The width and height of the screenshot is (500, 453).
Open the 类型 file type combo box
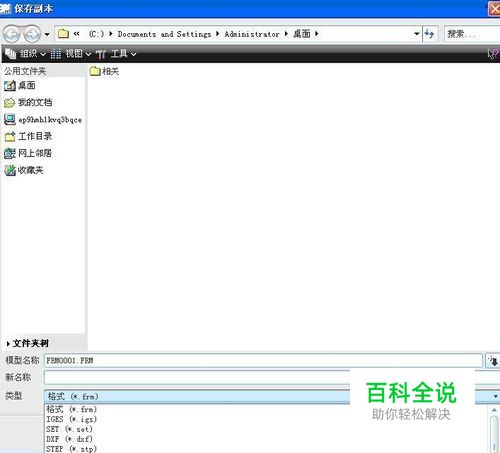pyautogui.click(x=272, y=396)
